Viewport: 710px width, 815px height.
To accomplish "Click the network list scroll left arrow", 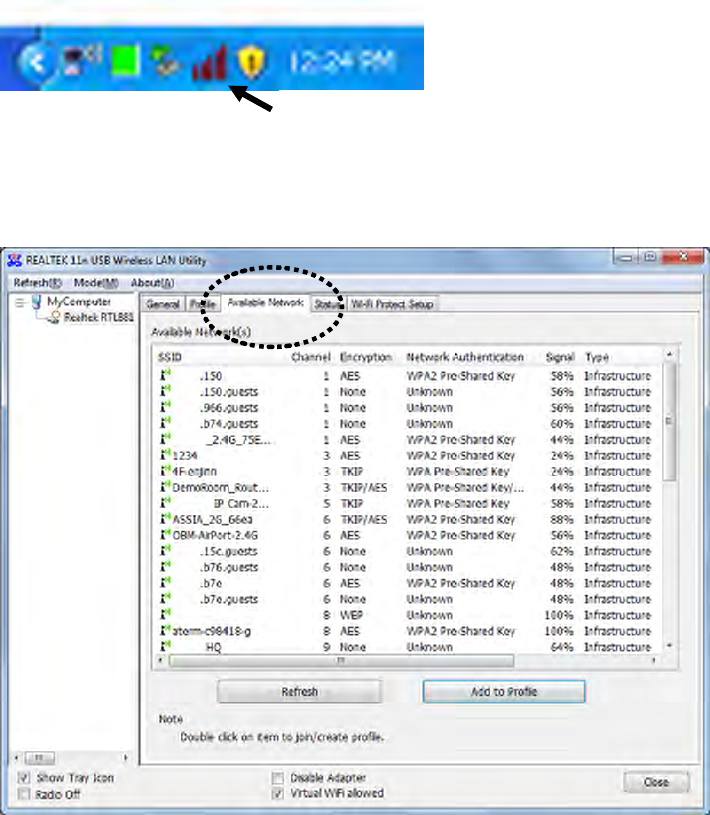I will point(161,661).
